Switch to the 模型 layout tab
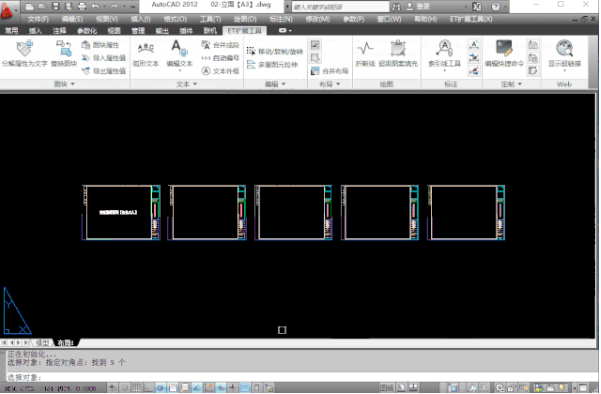Image resolution: width=601 pixels, height=394 pixels. [42, 343]
